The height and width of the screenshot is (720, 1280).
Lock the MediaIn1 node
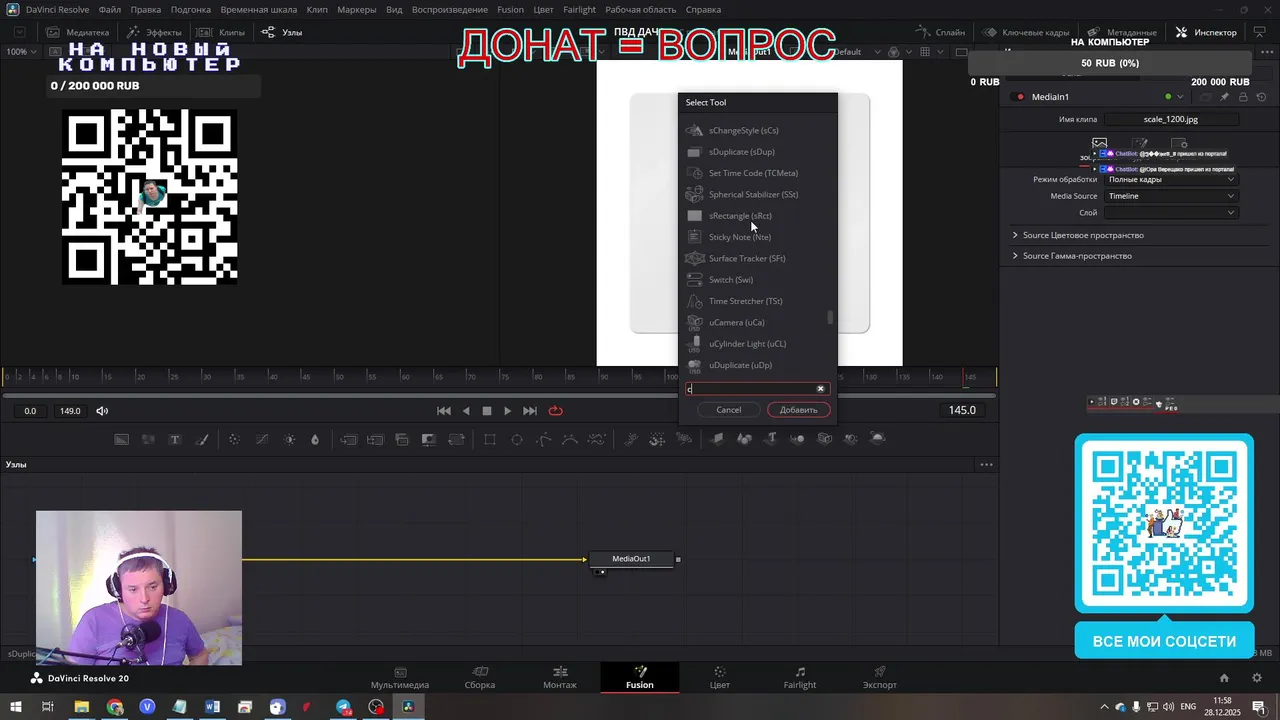[1243, 97]
